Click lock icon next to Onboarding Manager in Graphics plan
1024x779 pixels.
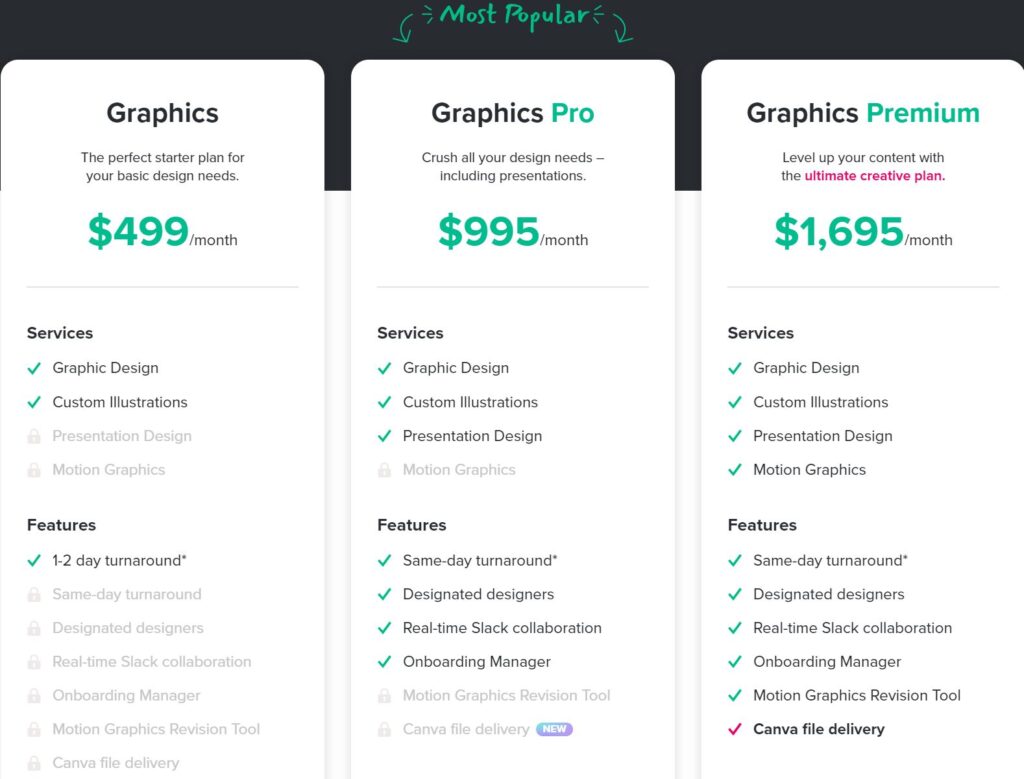click(34, 696)
